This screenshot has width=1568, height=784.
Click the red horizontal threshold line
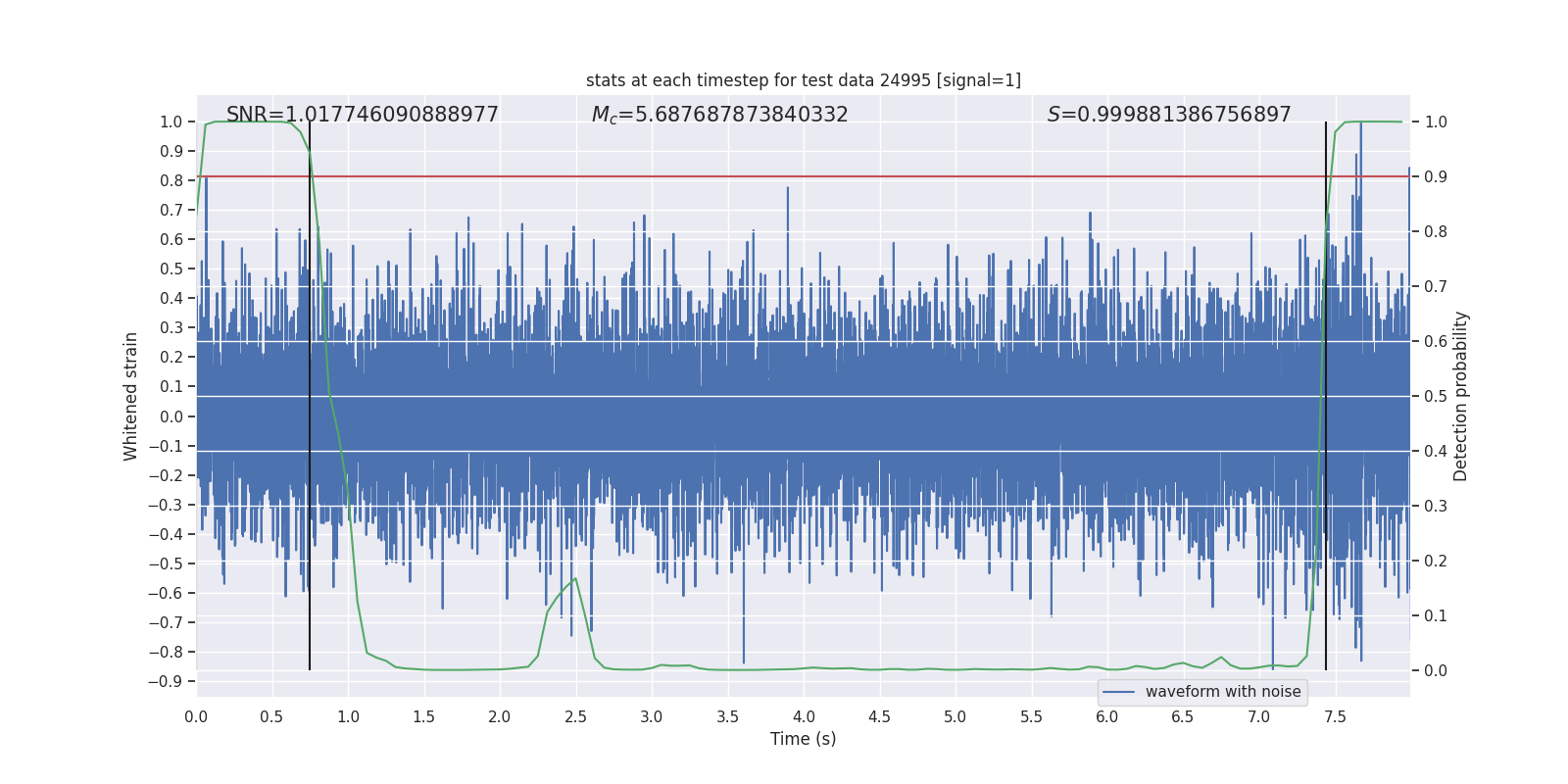pos(784,177)
